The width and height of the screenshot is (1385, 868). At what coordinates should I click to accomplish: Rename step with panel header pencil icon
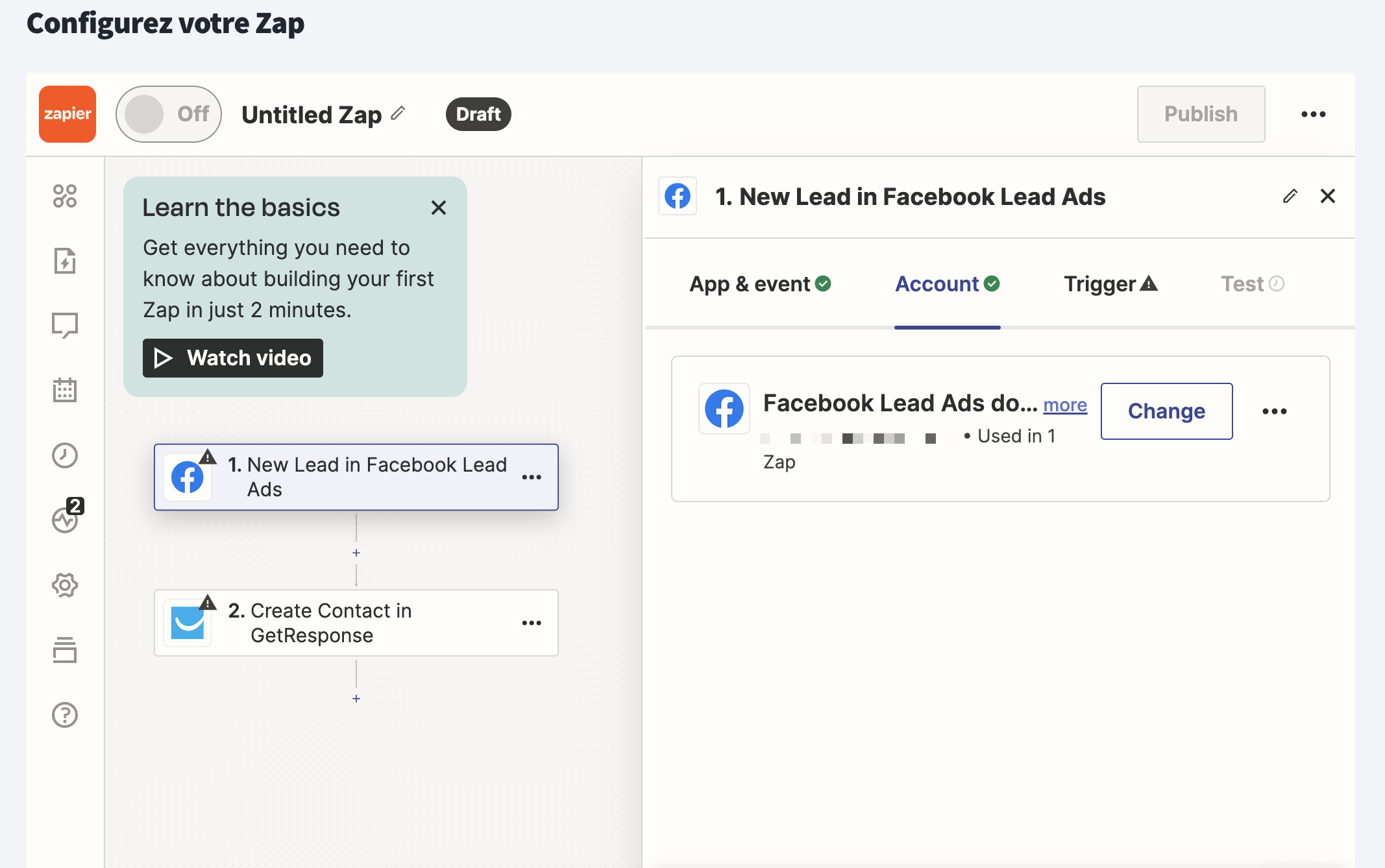pos(1290,196)
